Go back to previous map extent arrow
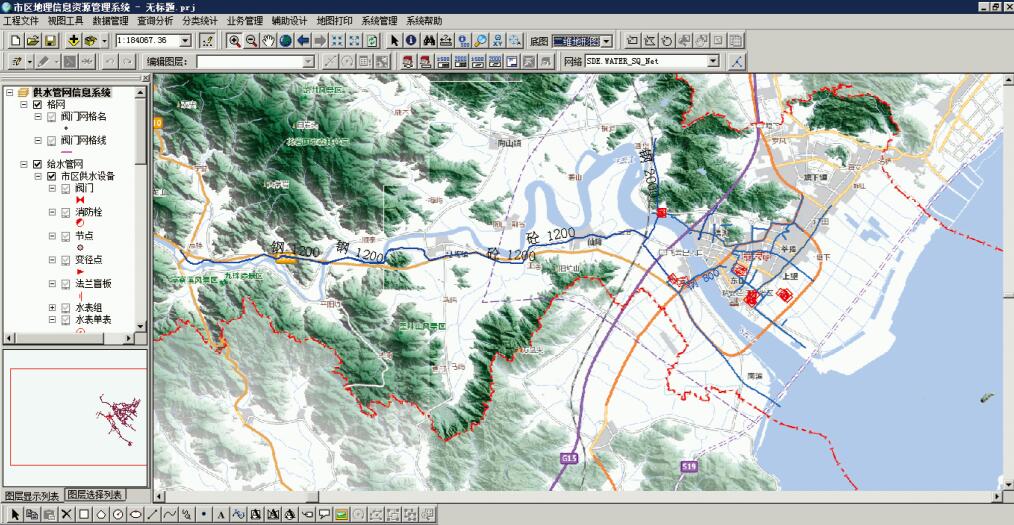The image size is (1014, 525). click(x=303, y=41)
